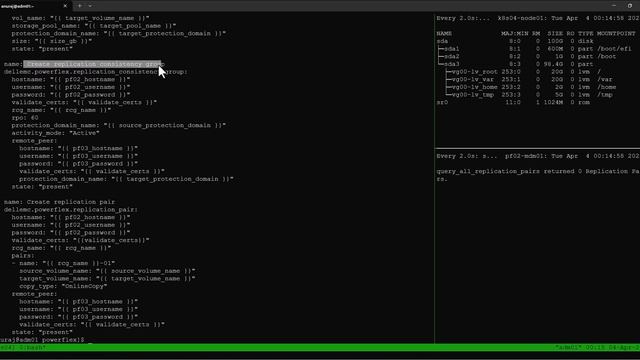Click the 1024M size of sr0
The width and height of the screenshot is (640, 360).
pos(553,102)
